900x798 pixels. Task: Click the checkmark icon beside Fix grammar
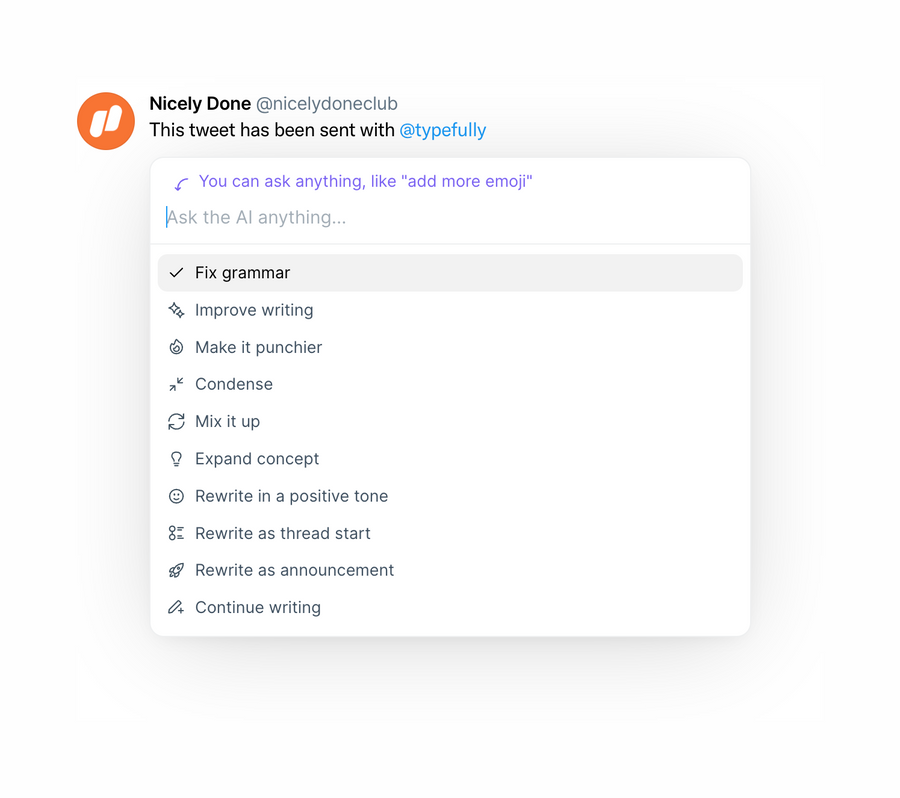[x=177, y=272]
